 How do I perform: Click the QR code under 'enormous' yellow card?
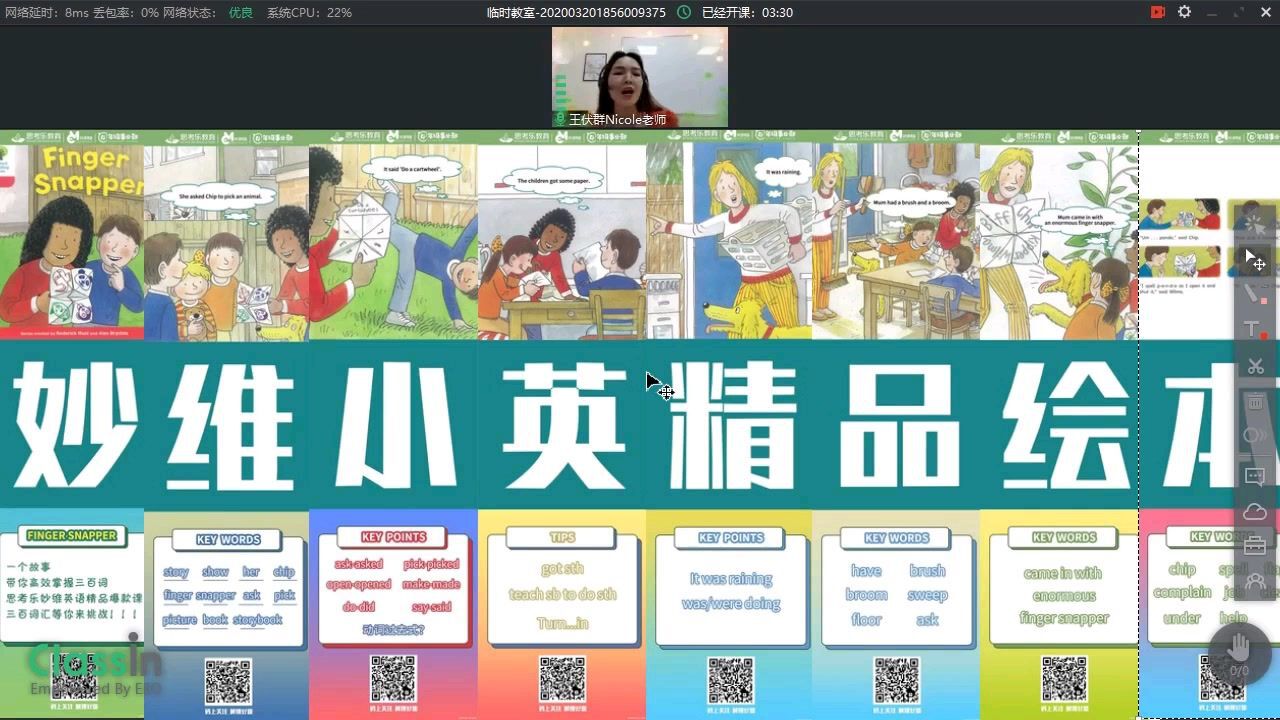click(1063, 679)
